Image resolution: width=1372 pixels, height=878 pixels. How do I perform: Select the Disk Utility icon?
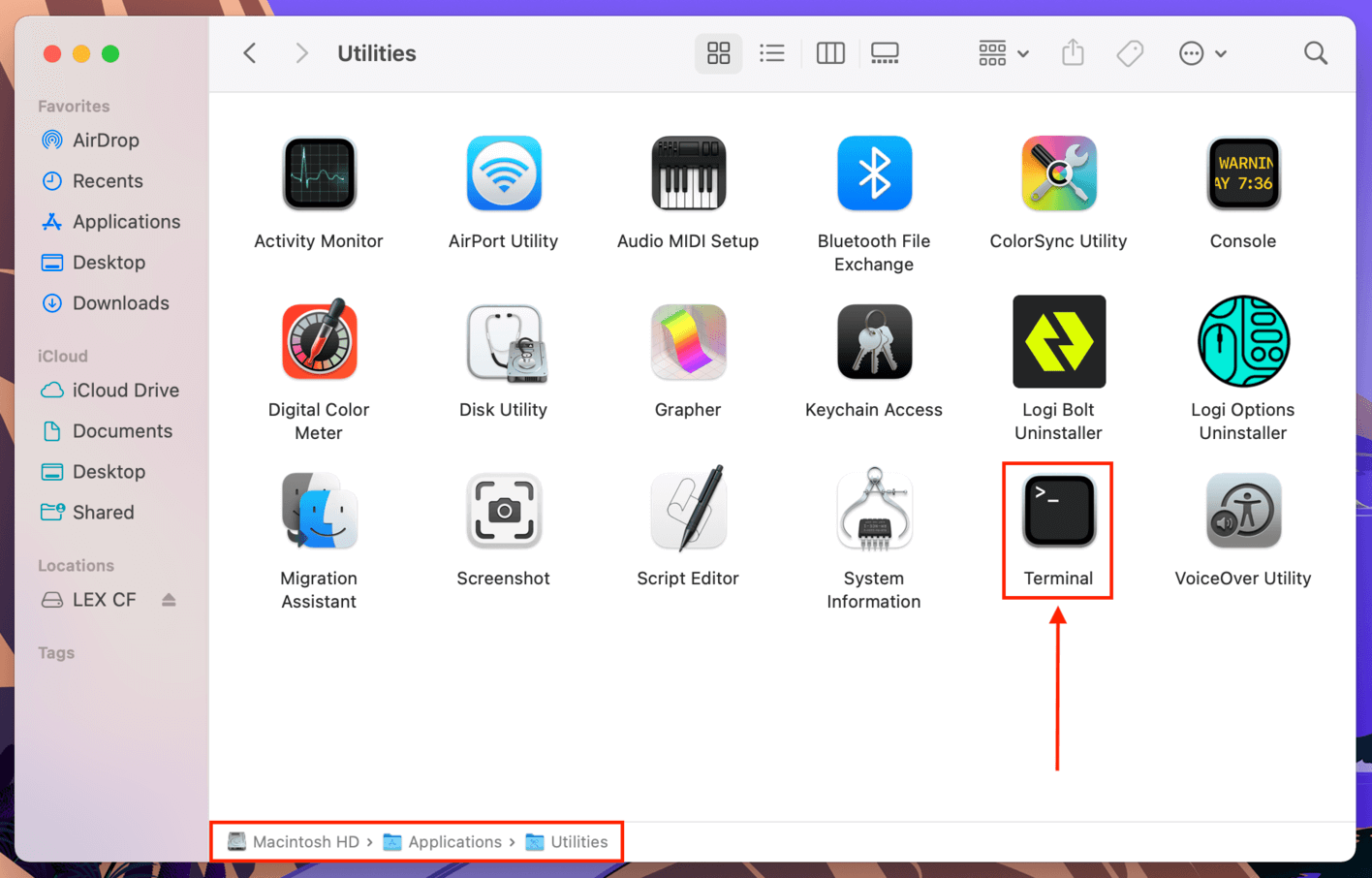point(504,343)
